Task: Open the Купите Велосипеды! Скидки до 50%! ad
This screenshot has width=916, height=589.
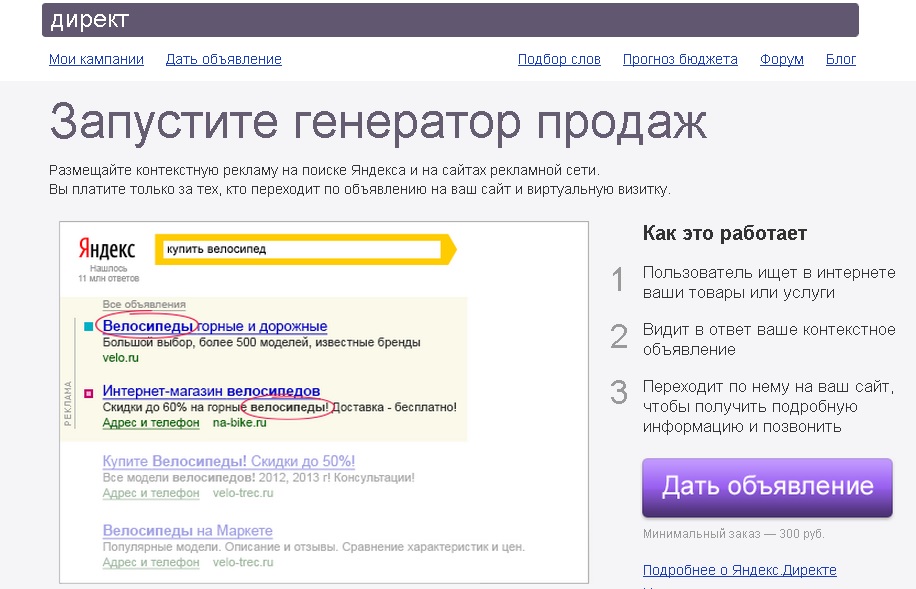Action: point(228,461)
